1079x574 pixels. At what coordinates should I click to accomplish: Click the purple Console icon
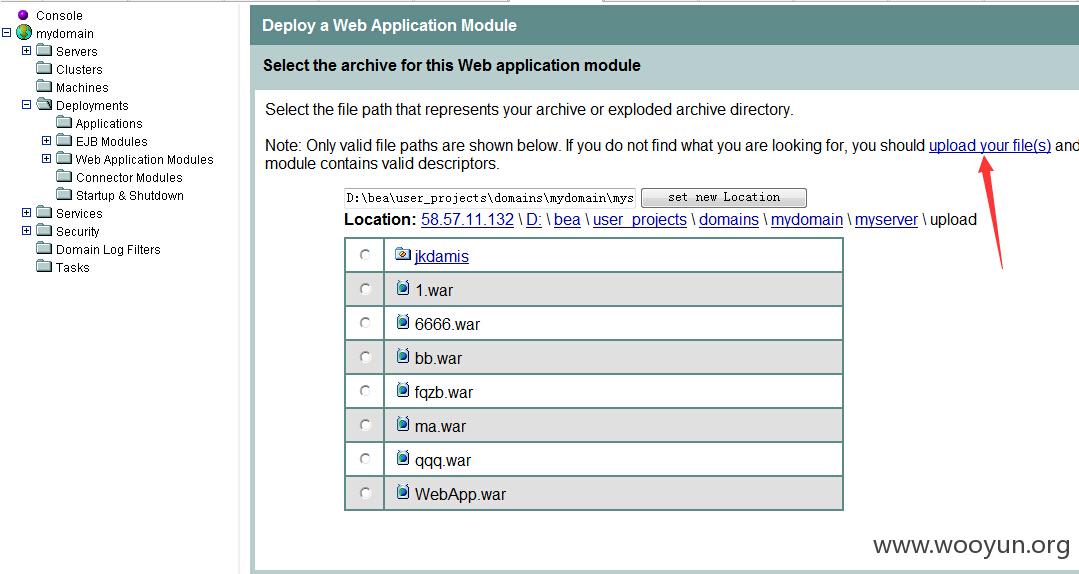tap(23, 14)
